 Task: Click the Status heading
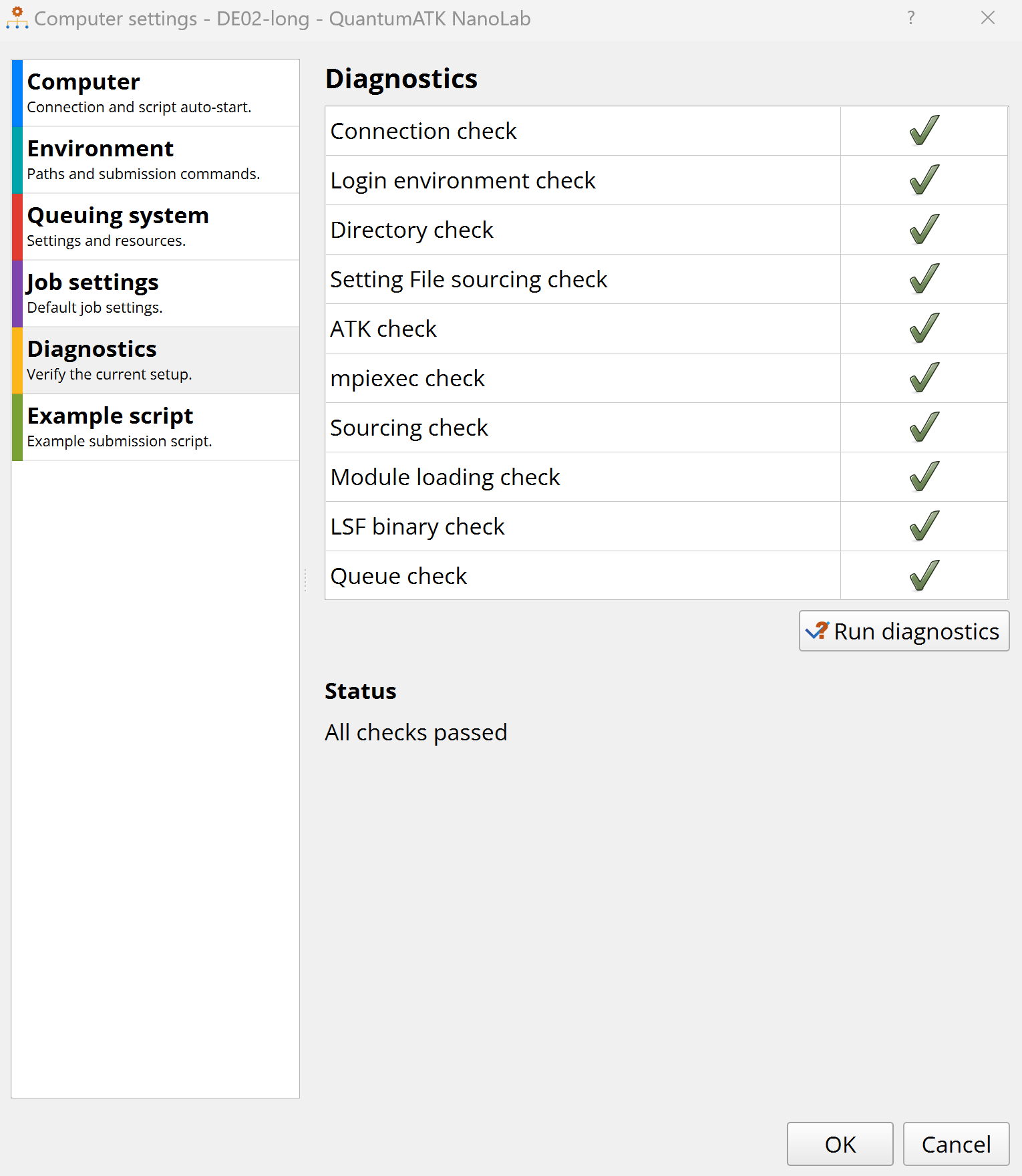pos(361,691)
